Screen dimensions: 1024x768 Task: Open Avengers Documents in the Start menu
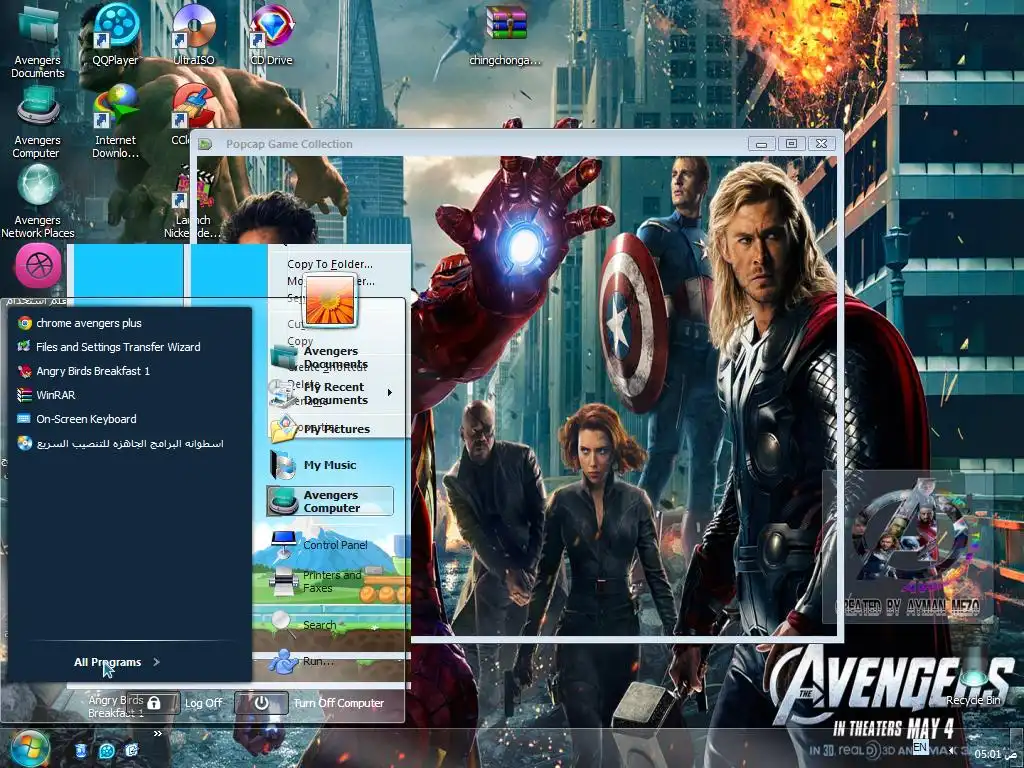point(331,357)
